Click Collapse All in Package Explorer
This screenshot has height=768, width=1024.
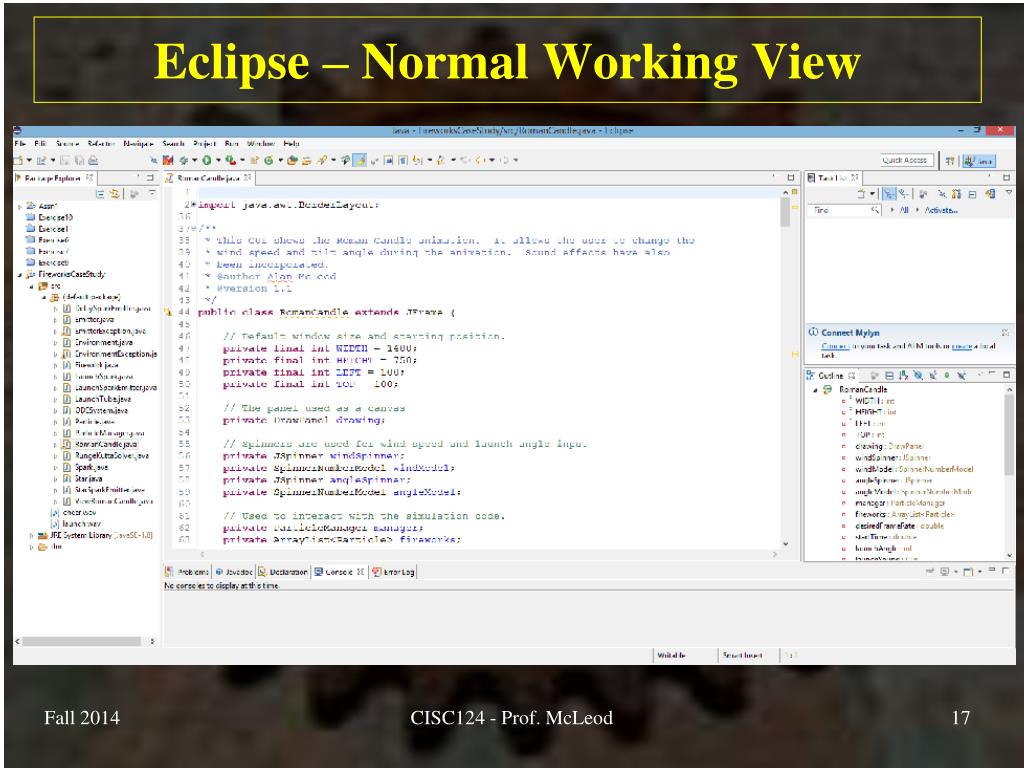point(101,194)
